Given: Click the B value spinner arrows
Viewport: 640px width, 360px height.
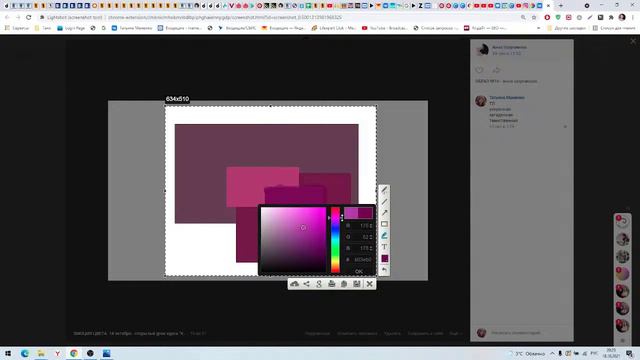Looking at the screenshot, I should tap(371, 248).
